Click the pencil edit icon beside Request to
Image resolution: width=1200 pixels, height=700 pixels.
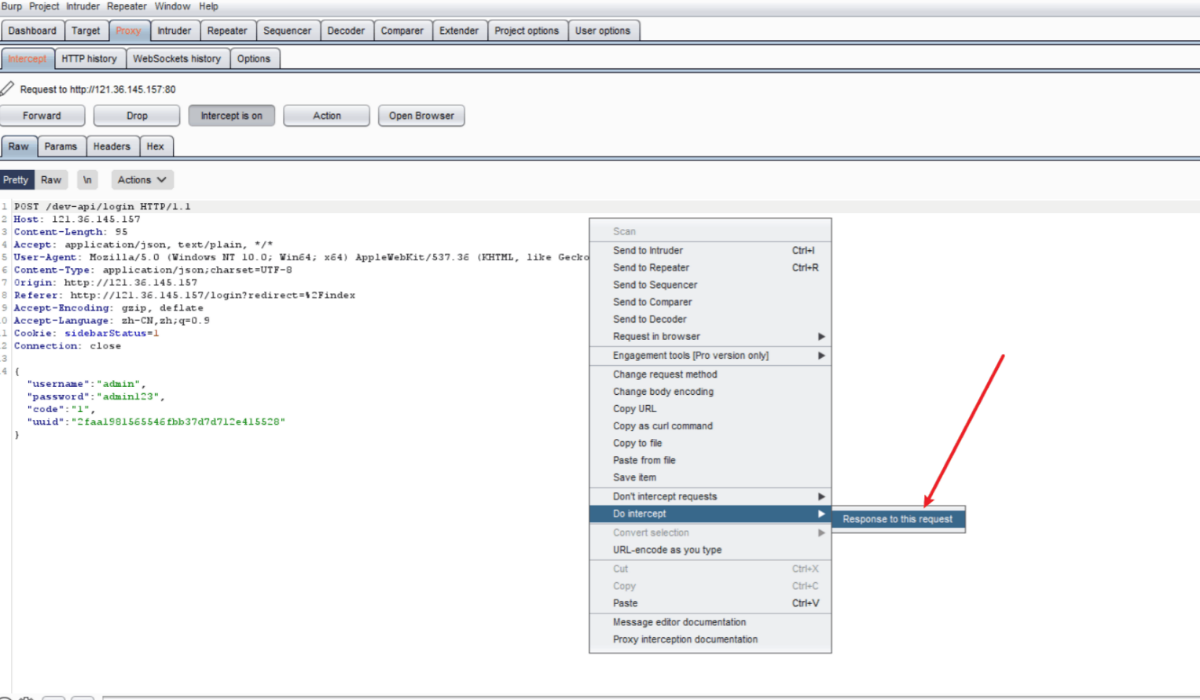tap(8, 89)
